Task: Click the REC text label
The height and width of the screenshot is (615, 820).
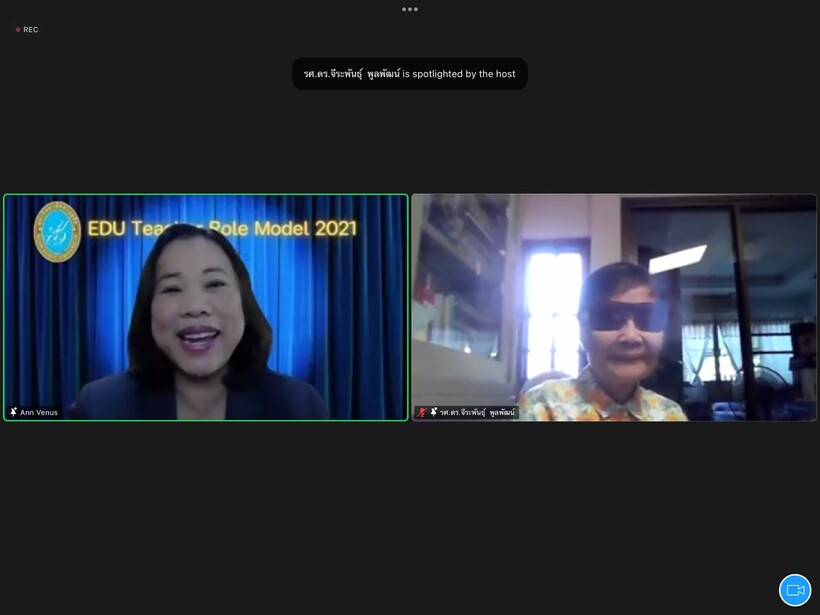Action: coord(31,30)
